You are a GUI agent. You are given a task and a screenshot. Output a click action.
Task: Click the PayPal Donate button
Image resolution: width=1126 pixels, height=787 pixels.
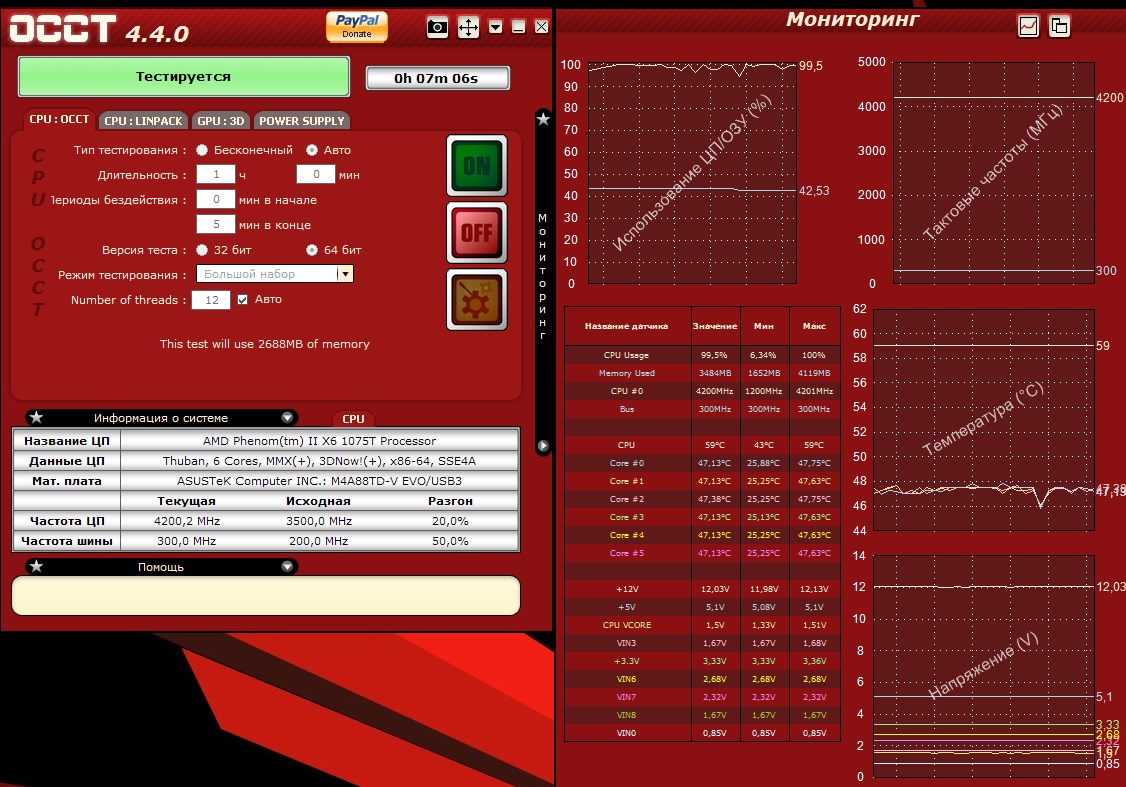click(x=357, y=27)
